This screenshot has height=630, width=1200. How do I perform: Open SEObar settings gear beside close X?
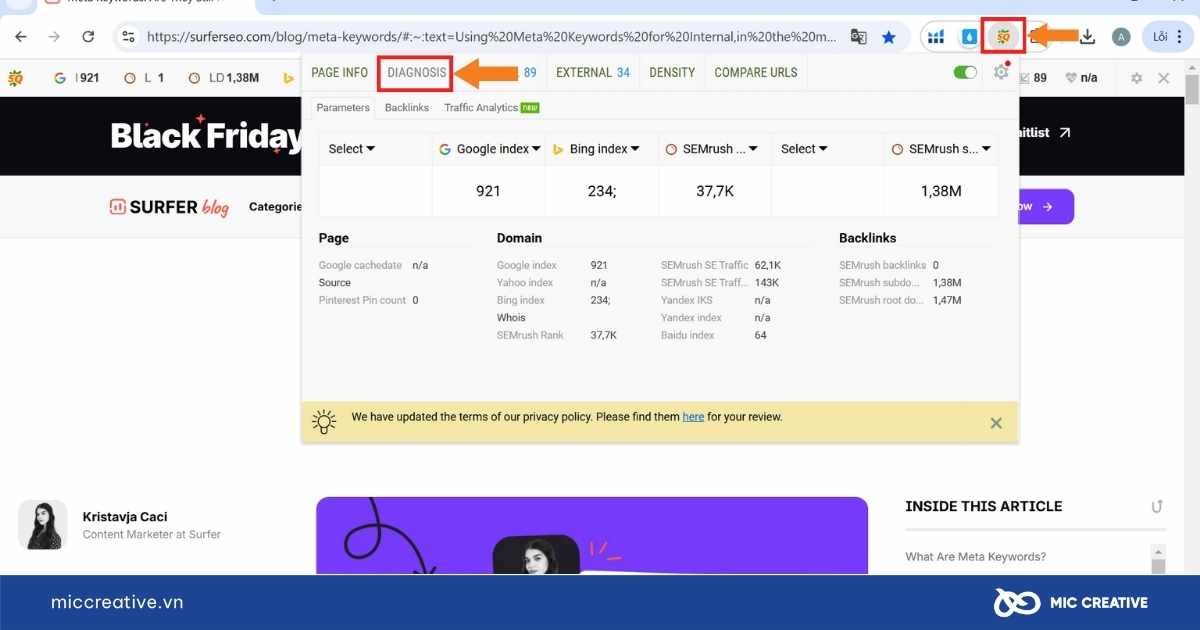pyautogui.click(x=1136, y=78)
